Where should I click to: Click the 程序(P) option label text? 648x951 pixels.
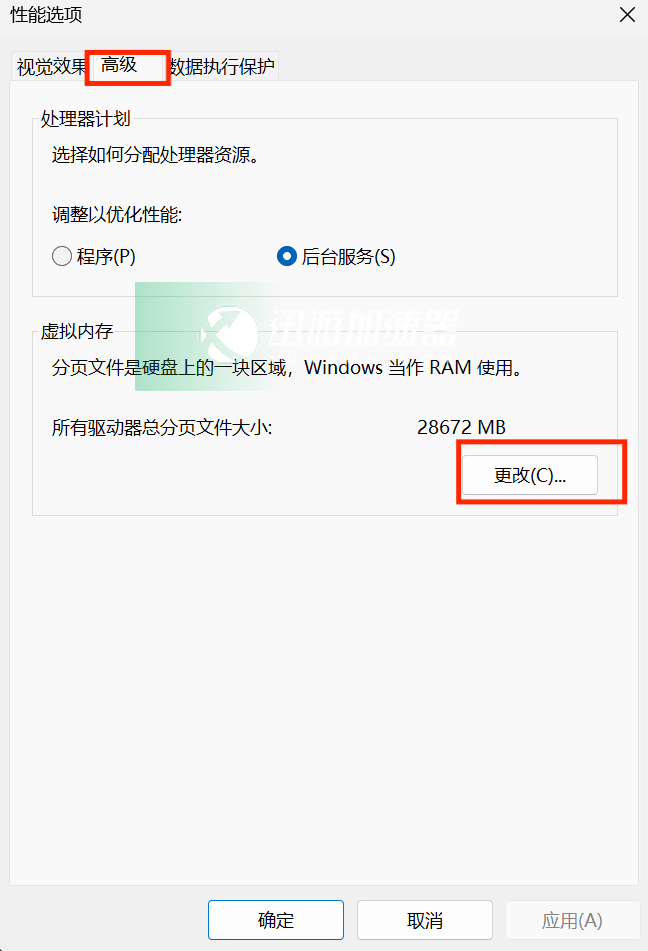click(x=106, y=257)
